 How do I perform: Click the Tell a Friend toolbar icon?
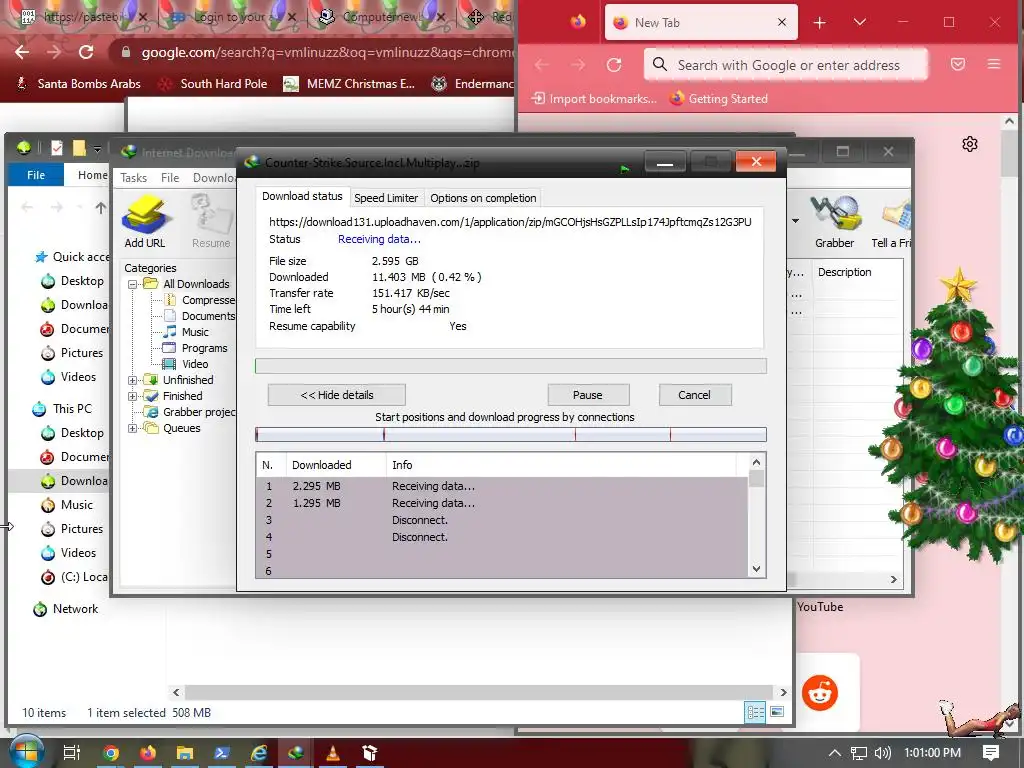[x=891, y=221]
